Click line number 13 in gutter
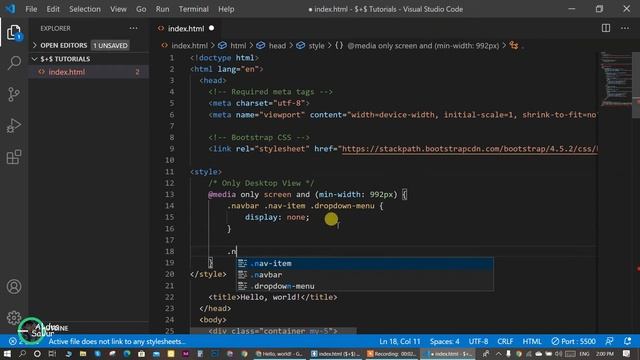Viewport: 640px width, 360px height. [x=170, y=194]
